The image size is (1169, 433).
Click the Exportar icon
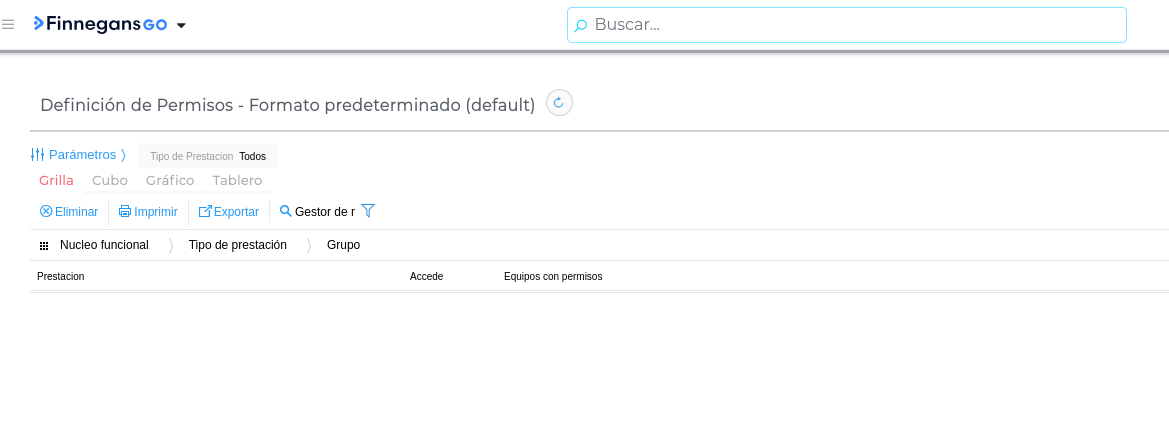[205, 212]
